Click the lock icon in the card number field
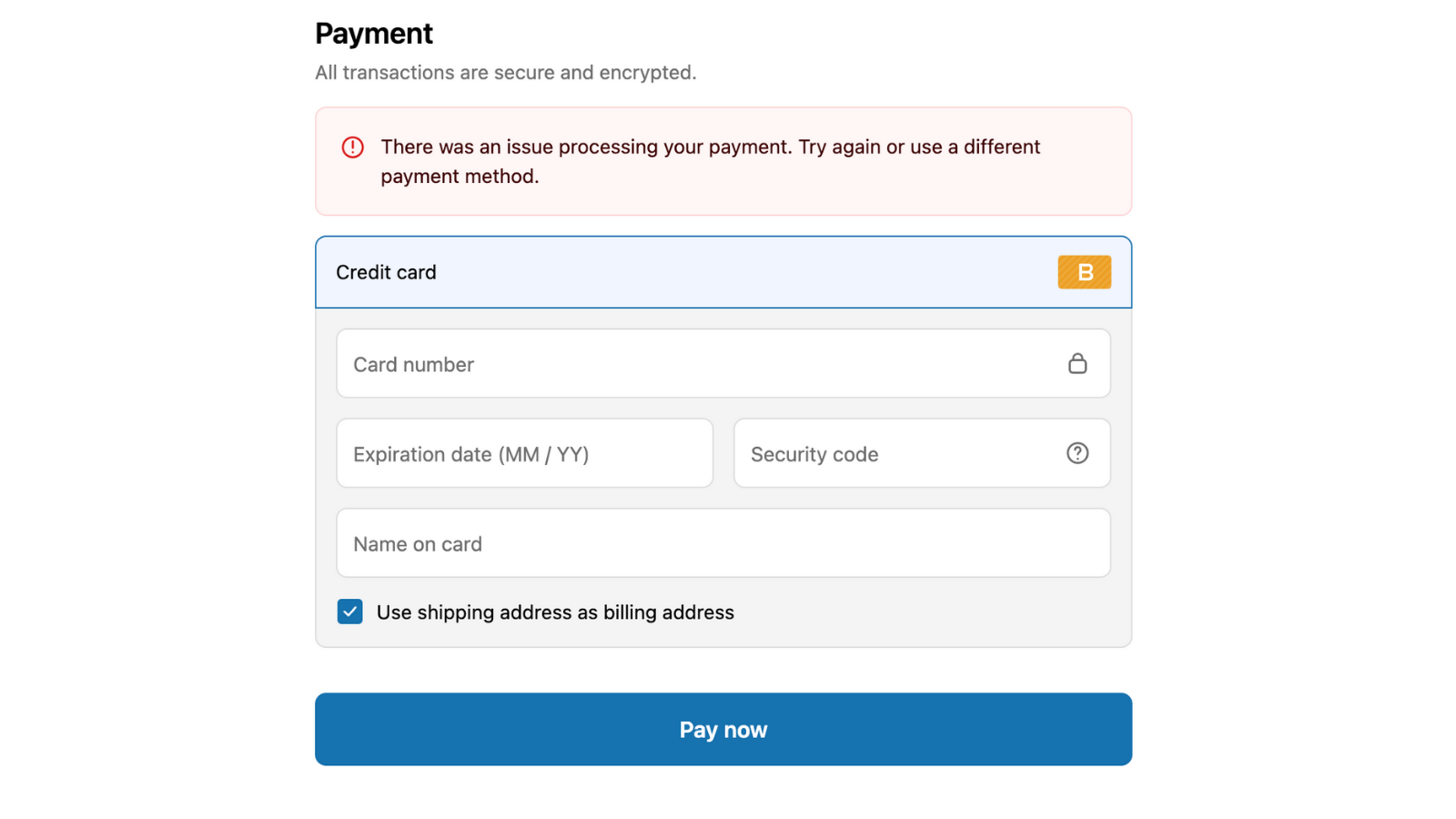Screen dimensions: 1456x819 point(1078,363)
